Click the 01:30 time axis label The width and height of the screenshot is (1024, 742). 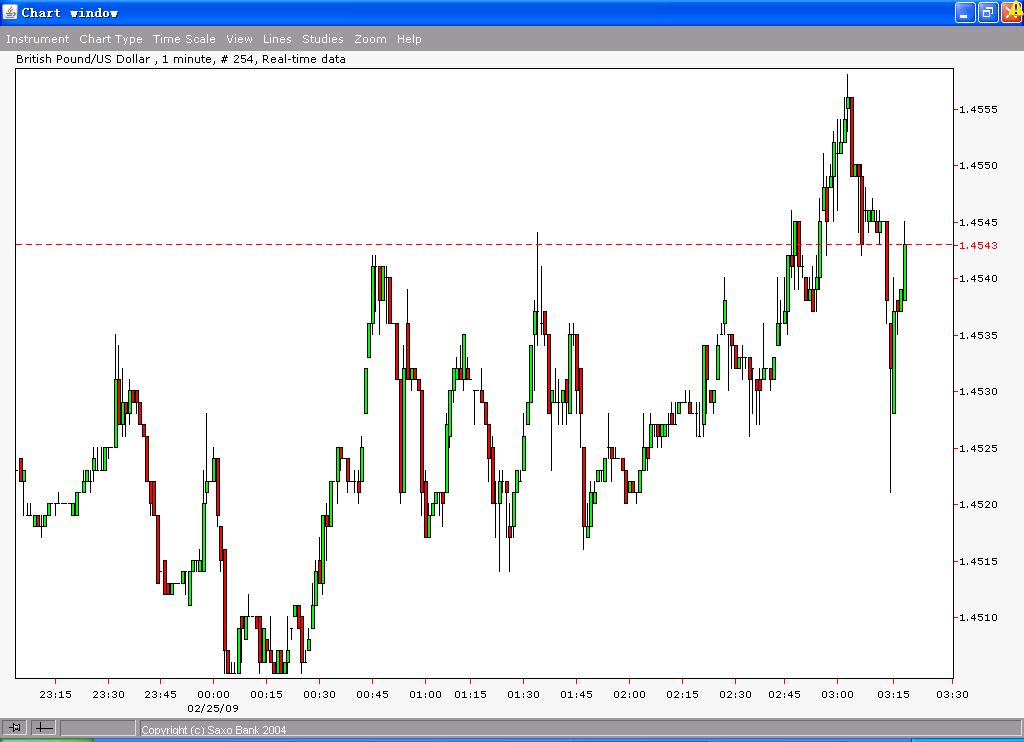[523, 694]
